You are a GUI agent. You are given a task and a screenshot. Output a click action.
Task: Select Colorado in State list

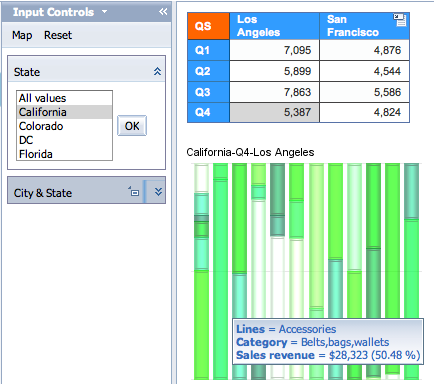(64, 126)
